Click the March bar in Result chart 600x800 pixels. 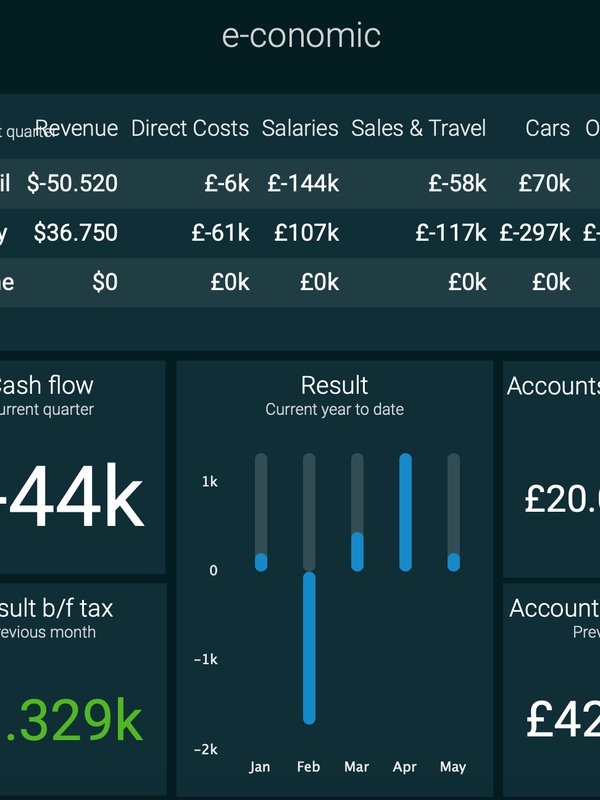tap(357, 551)
